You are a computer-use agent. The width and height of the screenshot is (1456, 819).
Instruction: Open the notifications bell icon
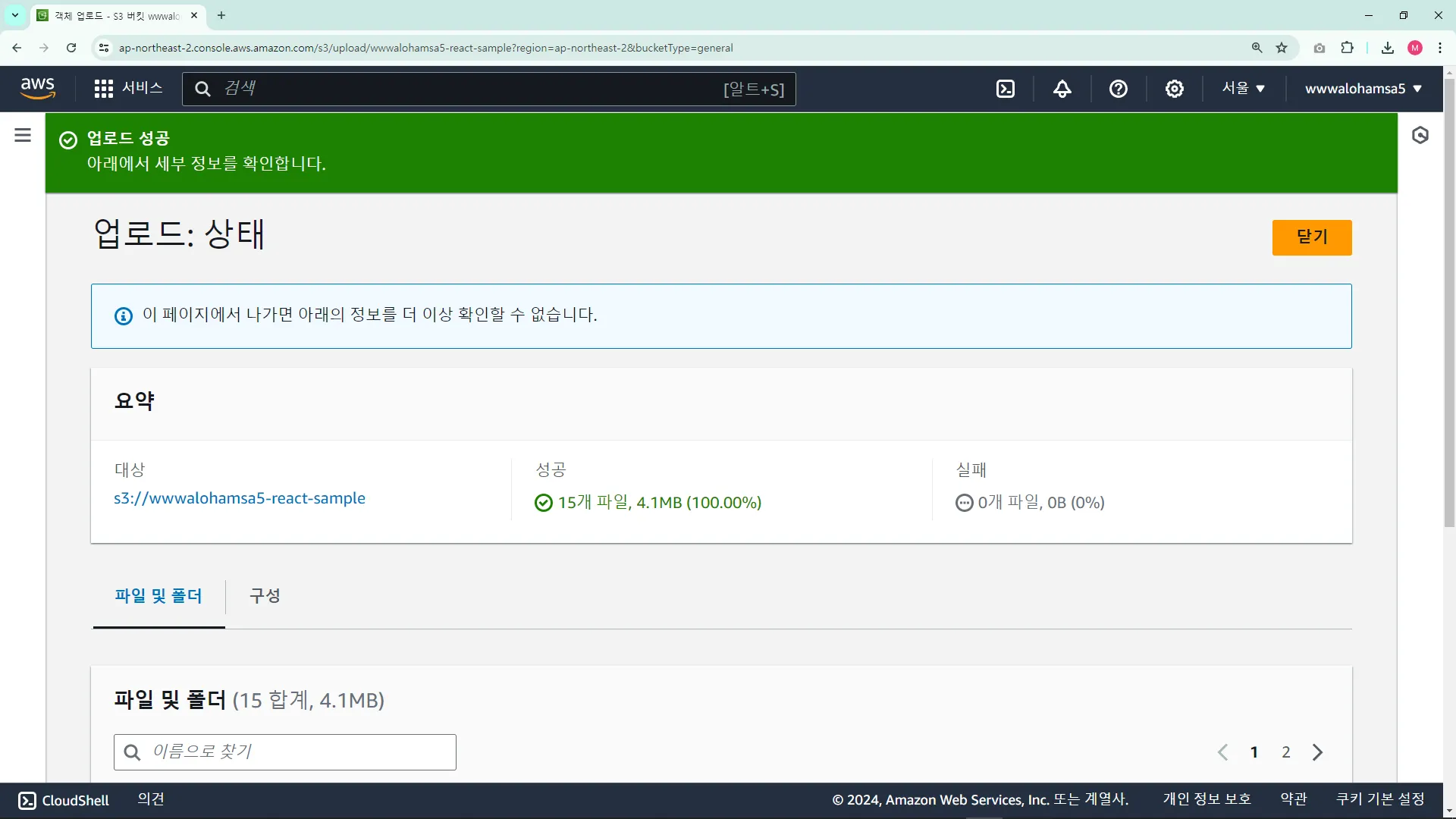[x=1062, y=89]
